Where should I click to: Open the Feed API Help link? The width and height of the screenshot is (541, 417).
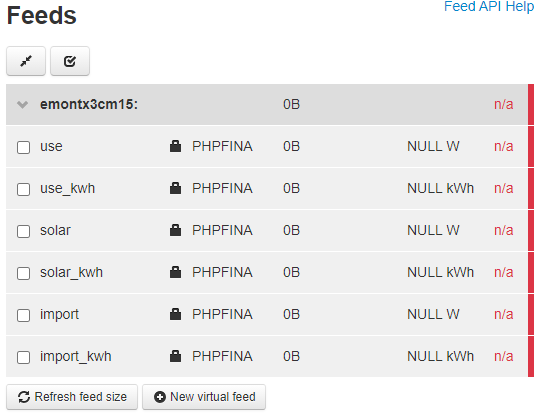pos(489,6)
